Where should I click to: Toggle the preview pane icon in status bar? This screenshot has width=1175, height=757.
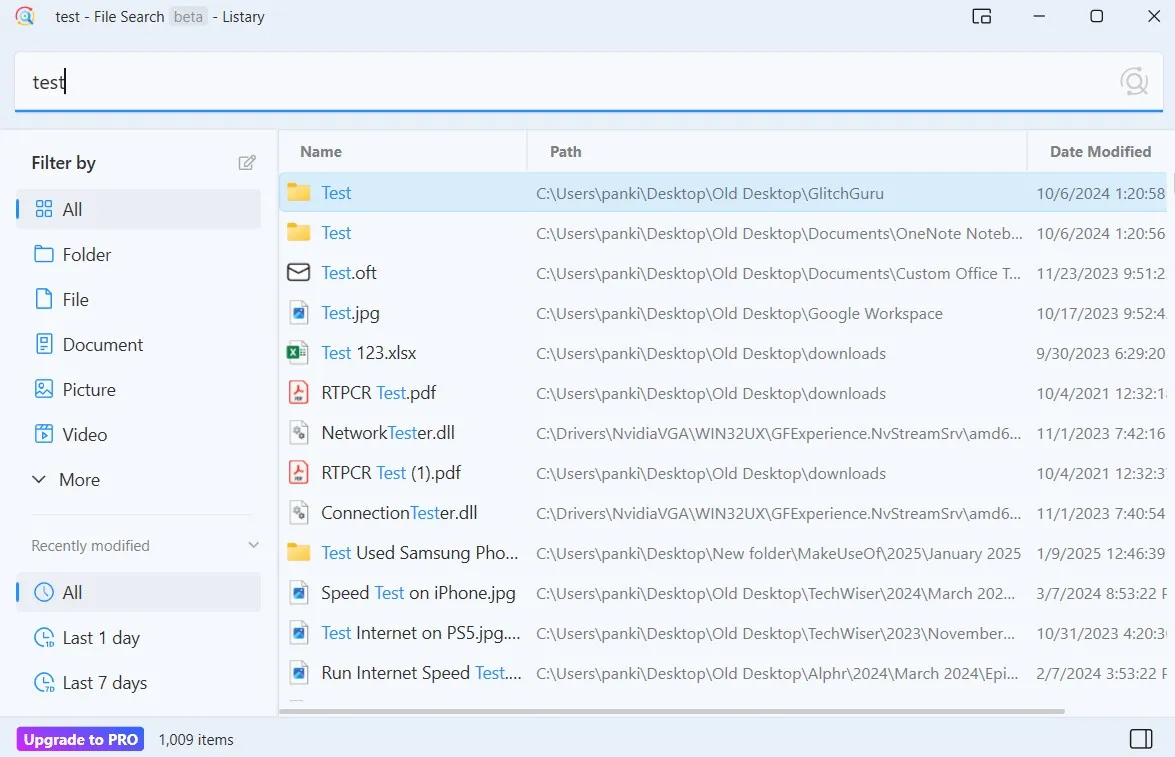(1140, 739)
